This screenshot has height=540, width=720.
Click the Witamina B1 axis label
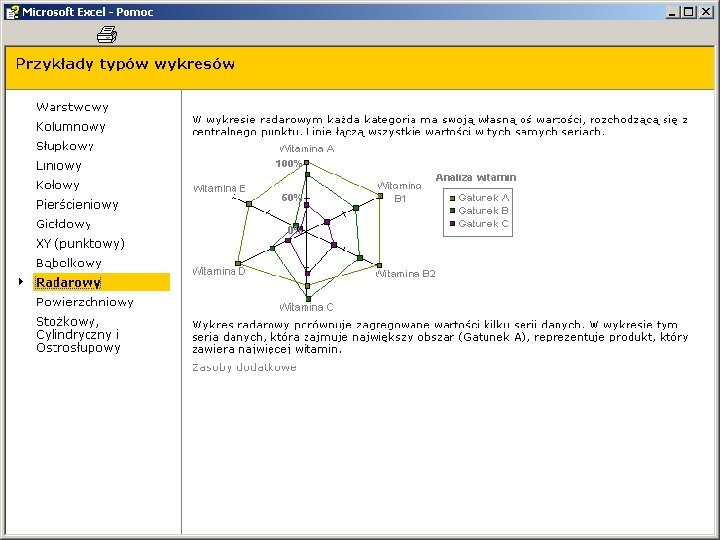coord(399,192)
